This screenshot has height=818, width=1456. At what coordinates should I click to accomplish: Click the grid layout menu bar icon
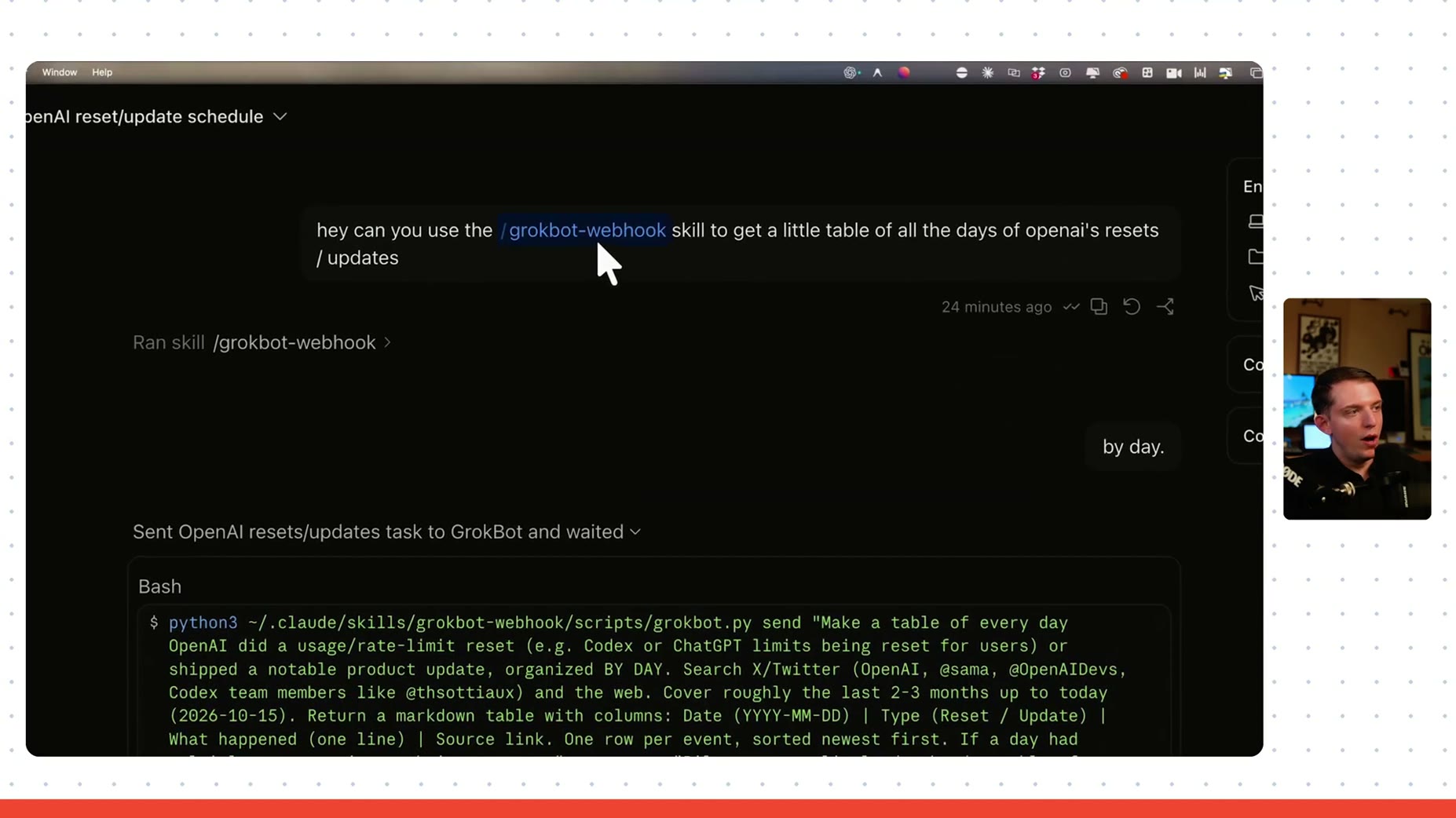(1147, 72)
